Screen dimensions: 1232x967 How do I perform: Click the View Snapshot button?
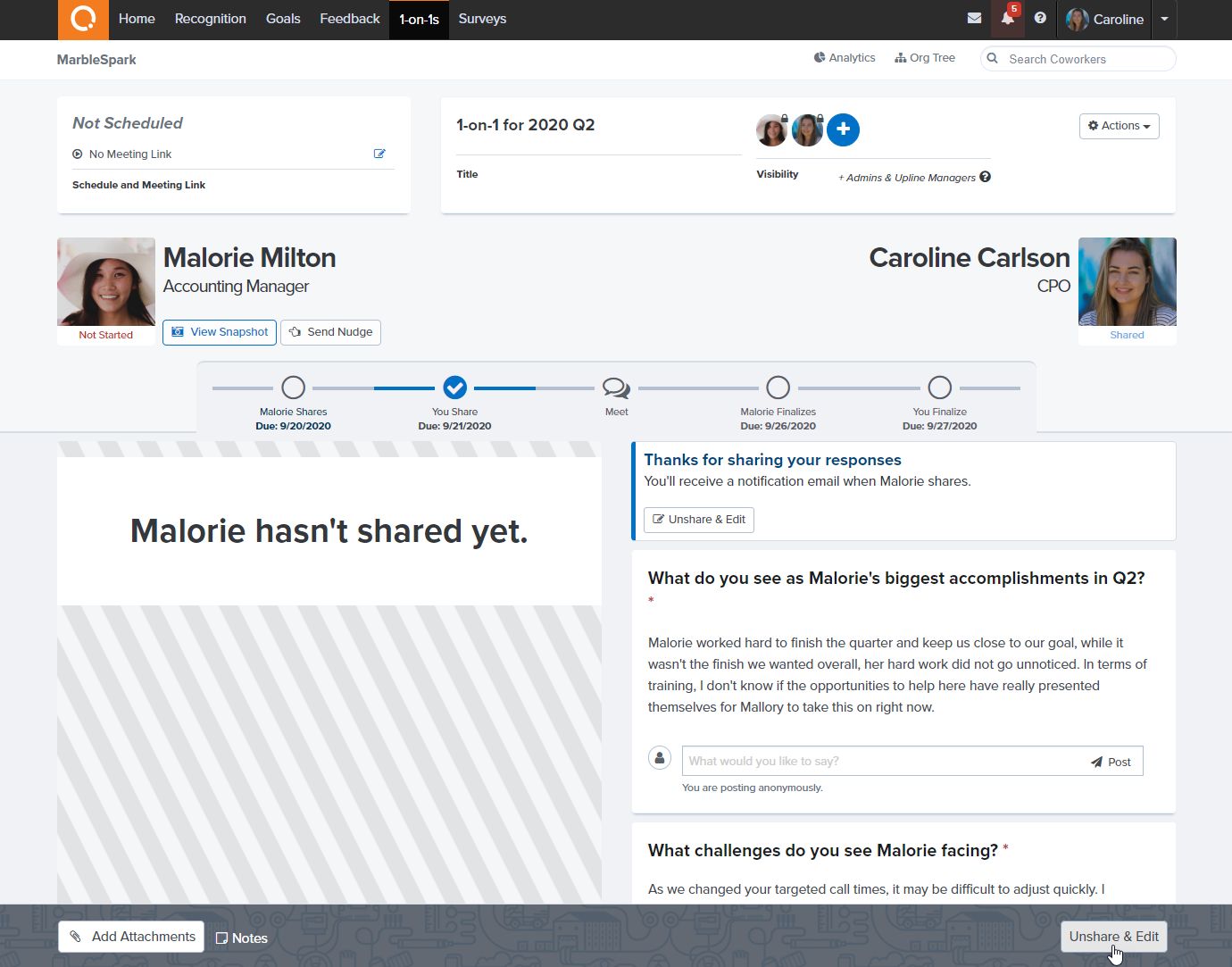click(x=220, y=332)
